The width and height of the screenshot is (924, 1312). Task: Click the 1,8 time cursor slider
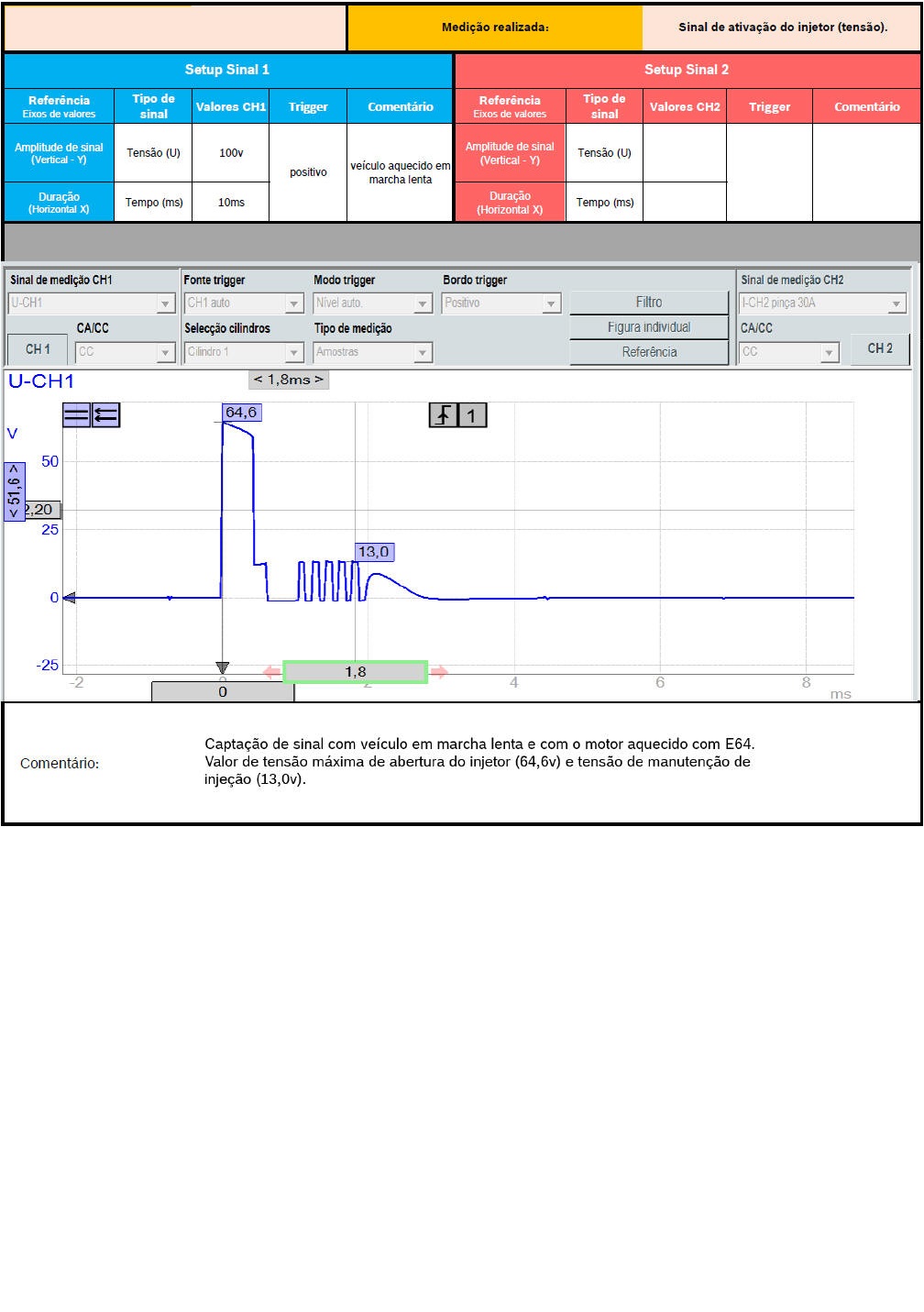(x=356, y=672)
